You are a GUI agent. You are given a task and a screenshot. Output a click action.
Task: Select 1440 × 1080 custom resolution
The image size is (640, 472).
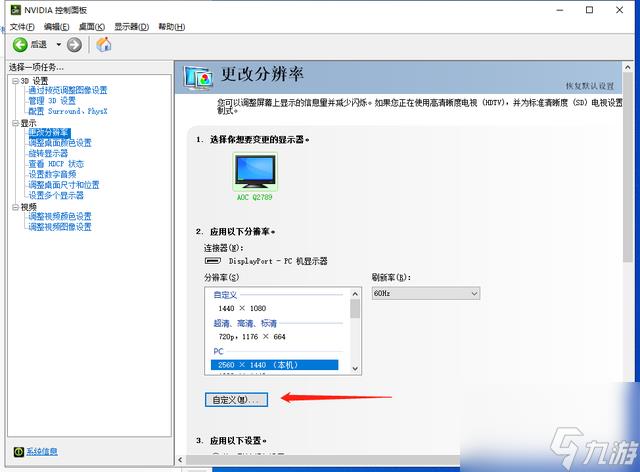point(242,308)
